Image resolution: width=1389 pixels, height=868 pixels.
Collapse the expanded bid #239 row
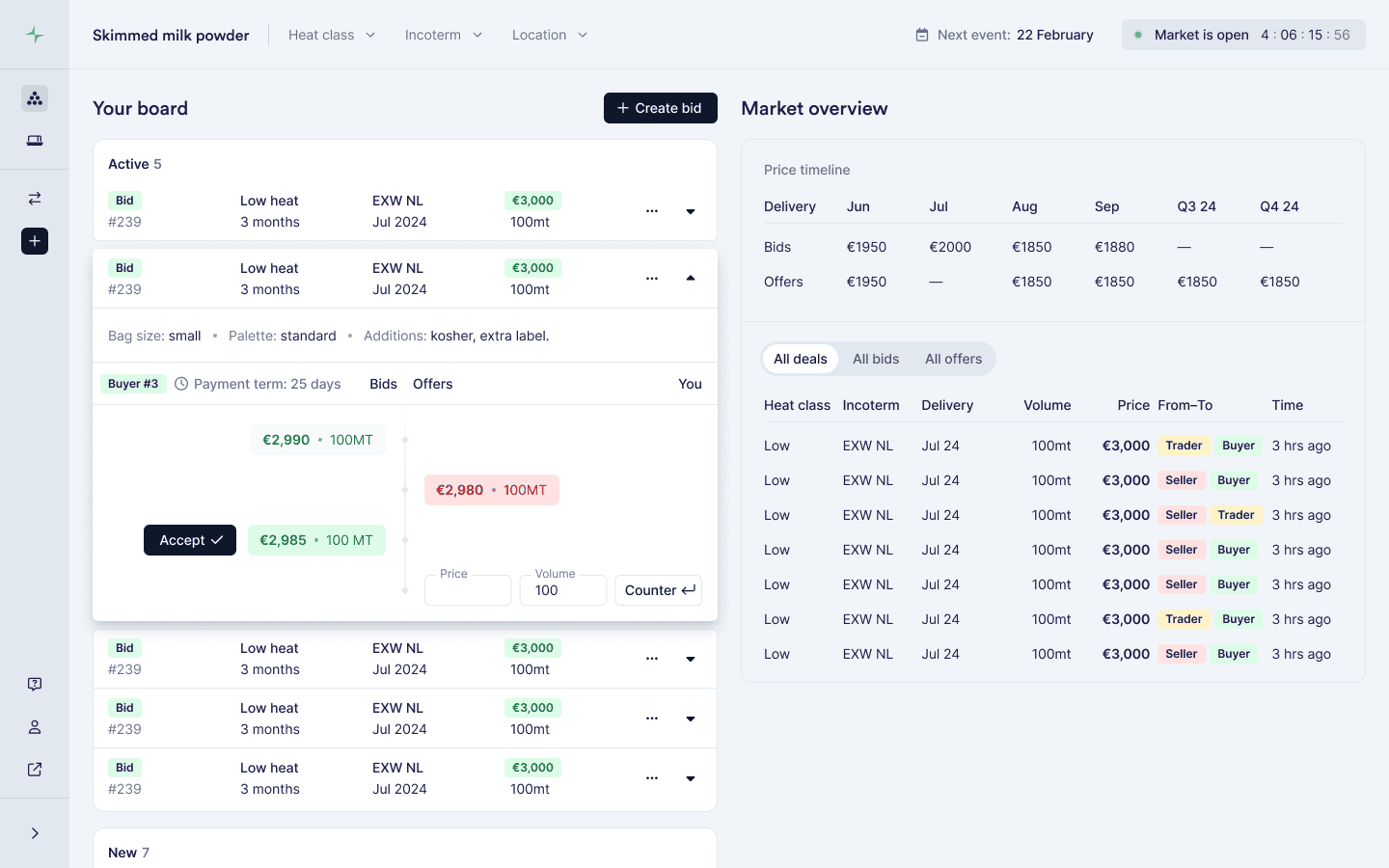pos(691,279)
